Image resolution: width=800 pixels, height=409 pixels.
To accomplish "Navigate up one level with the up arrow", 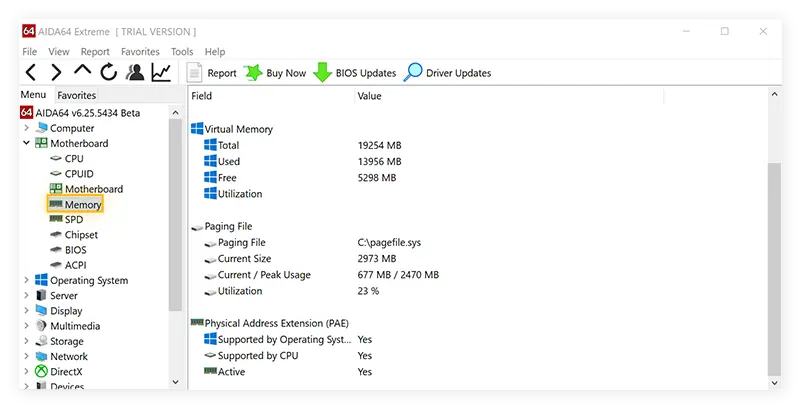I will click(x=82, y=70).
